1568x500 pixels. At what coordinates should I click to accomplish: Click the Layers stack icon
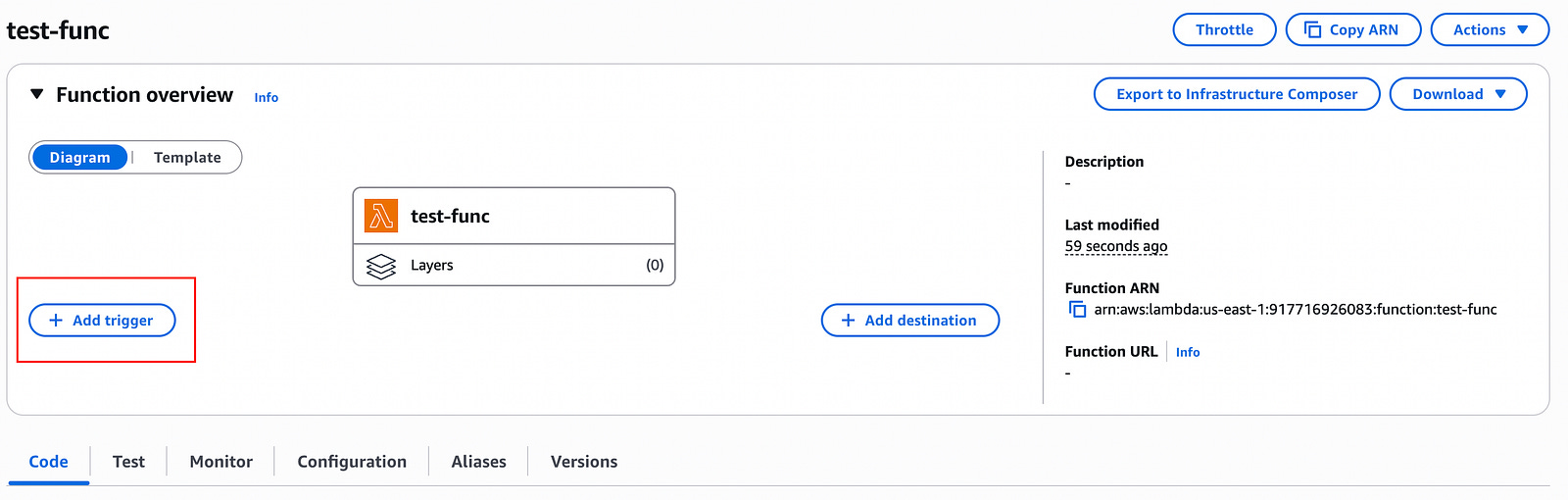381,266
